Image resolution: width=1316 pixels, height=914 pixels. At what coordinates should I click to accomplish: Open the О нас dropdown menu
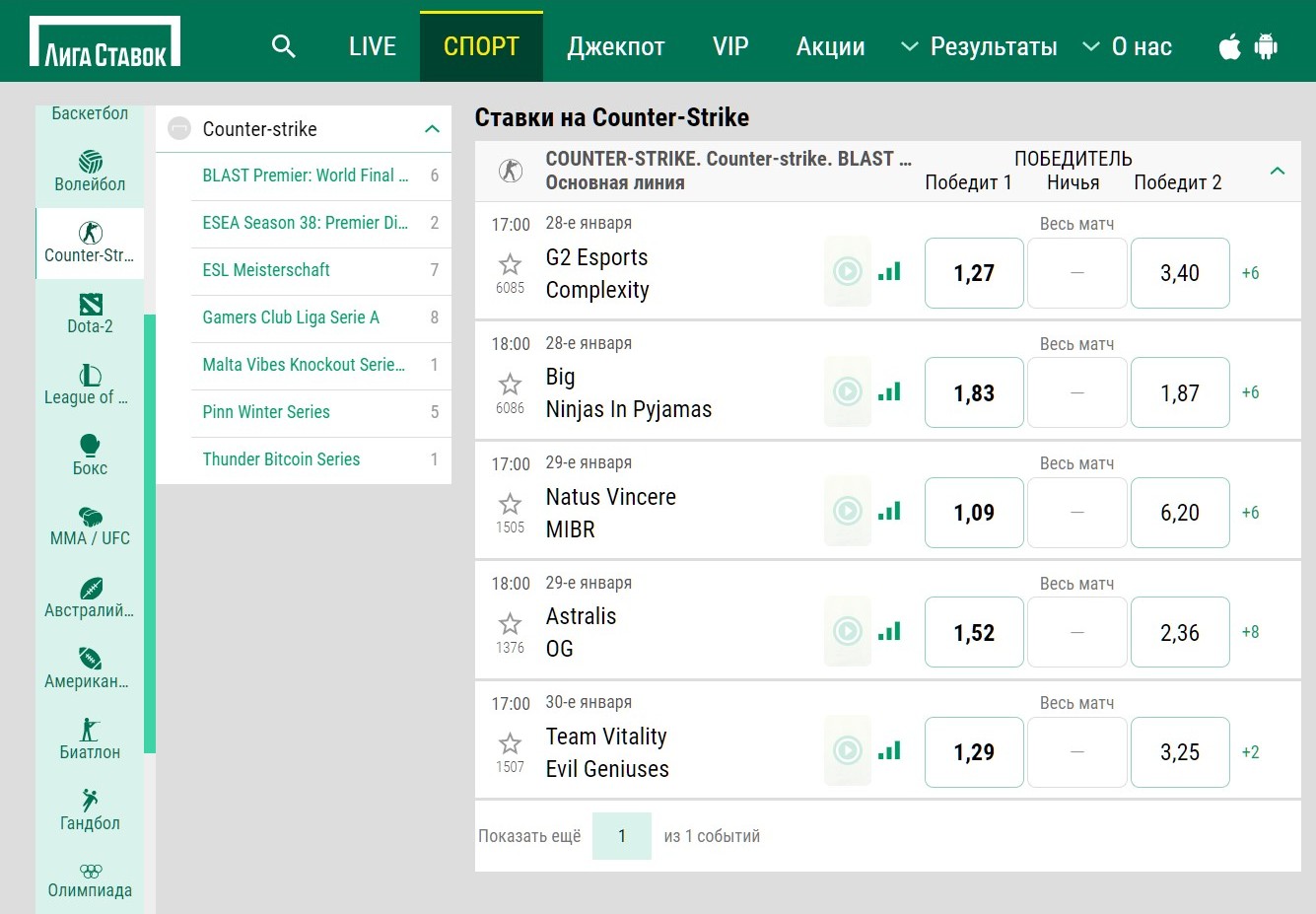click(1127, 46)
